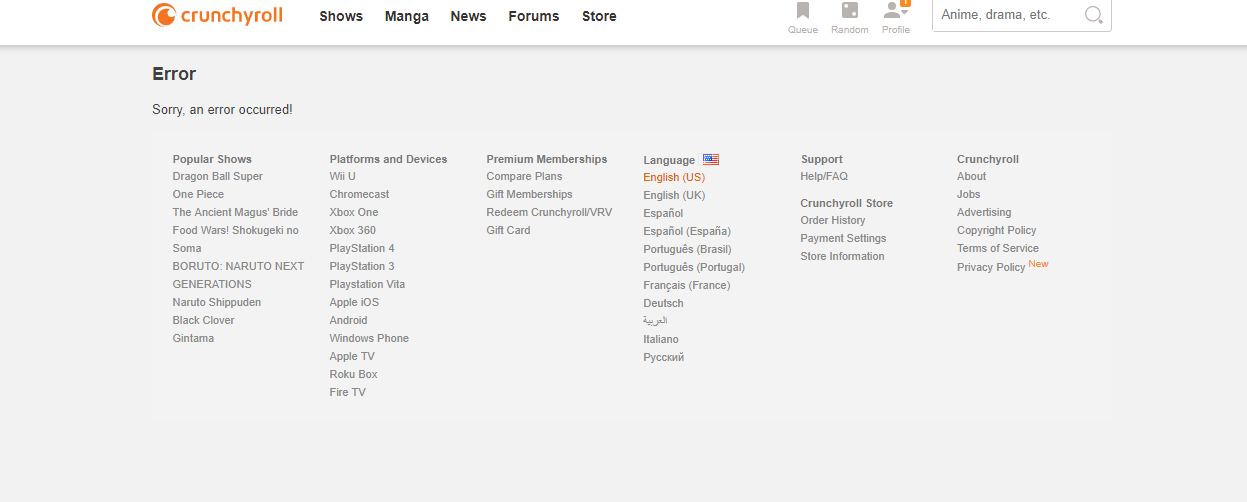Switch language to Português (Brasil)

687,249
